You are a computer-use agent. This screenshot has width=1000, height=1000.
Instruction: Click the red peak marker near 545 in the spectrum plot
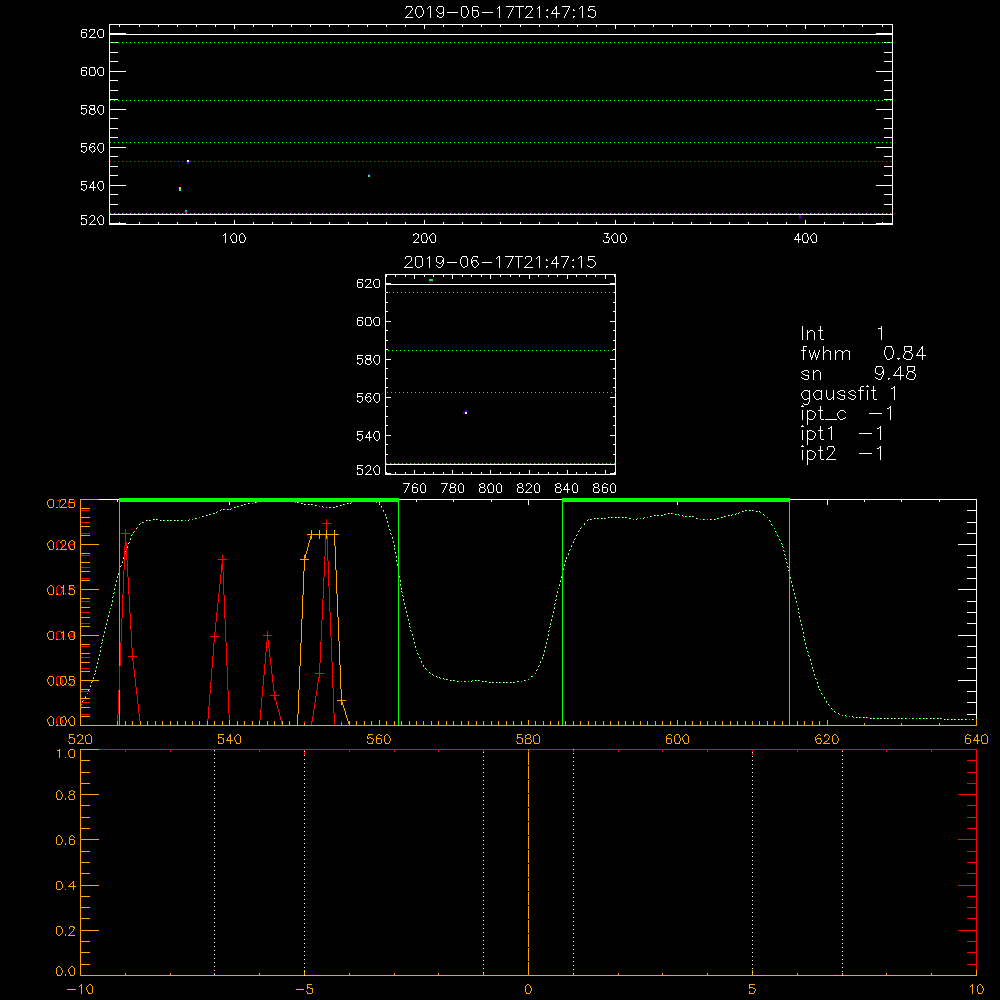268,635
